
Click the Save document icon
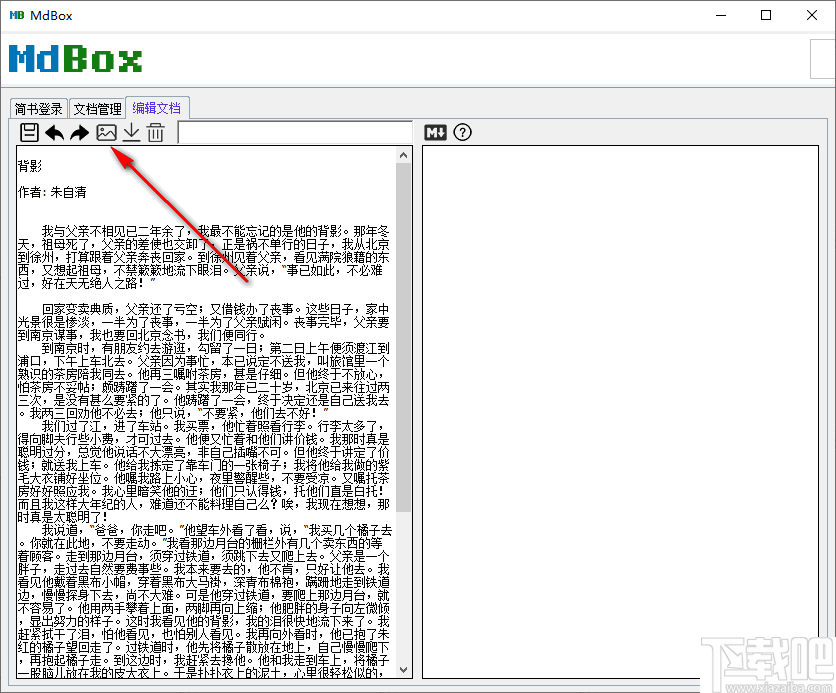28,131
